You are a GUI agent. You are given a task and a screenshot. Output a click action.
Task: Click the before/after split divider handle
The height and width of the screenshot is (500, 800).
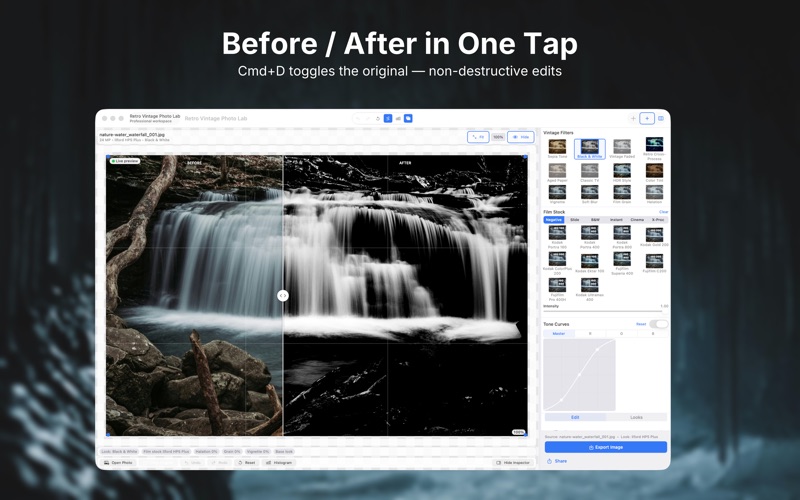[283, 295]
